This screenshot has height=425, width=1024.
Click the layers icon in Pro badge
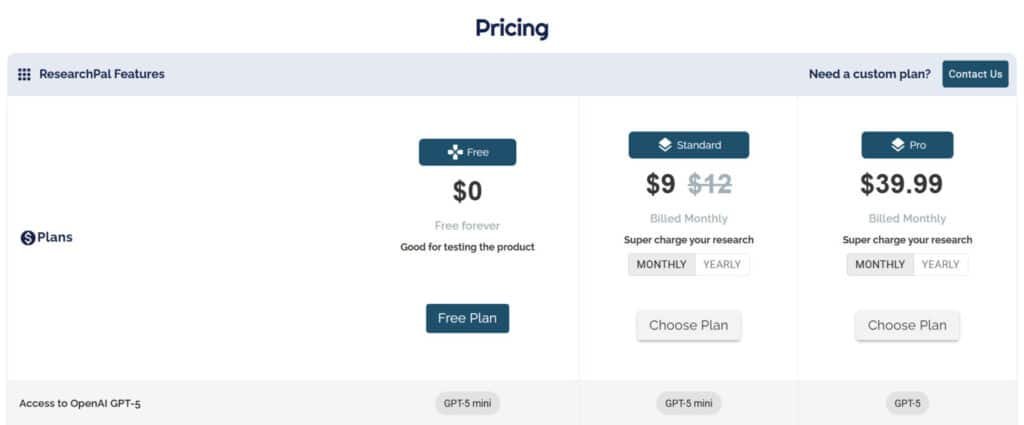897,145
